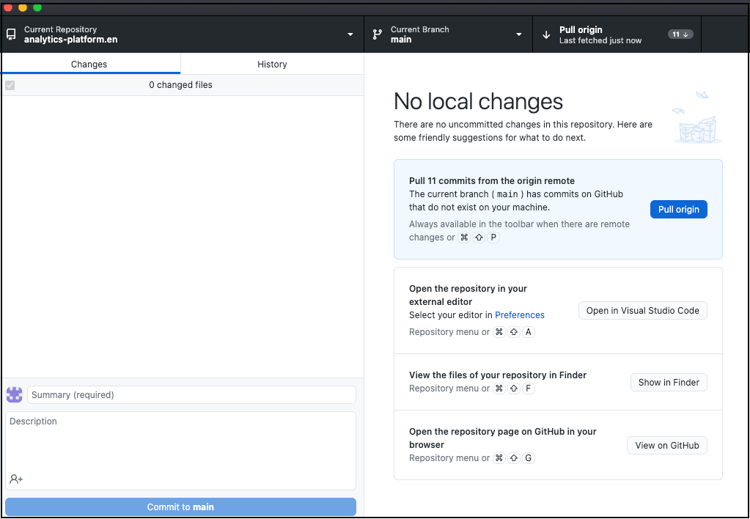Click Open in Visual Studio Code button
This screenshot has height=519, width=750.
point(642,310)
